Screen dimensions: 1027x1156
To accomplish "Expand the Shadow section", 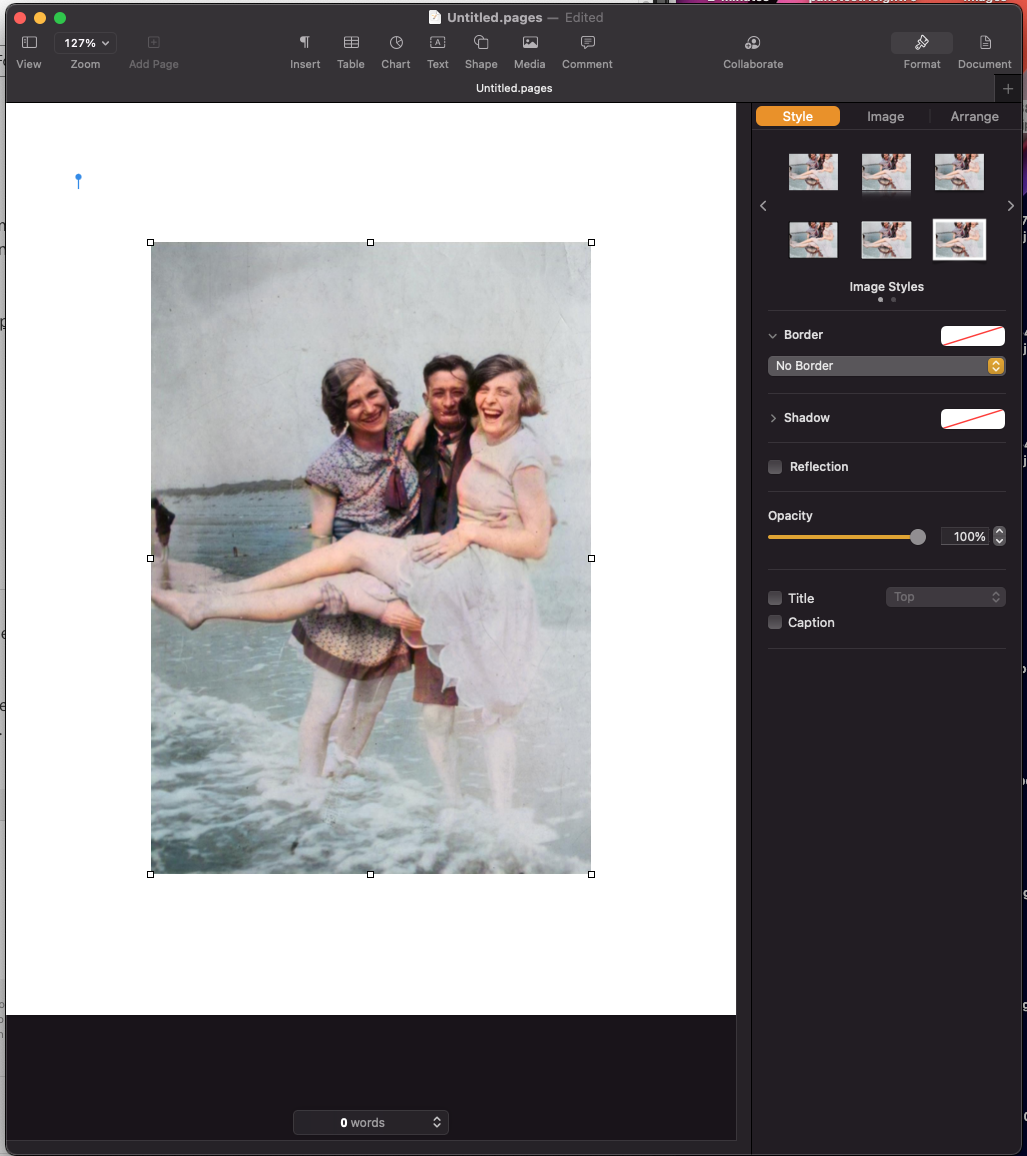I will point(773,418).
